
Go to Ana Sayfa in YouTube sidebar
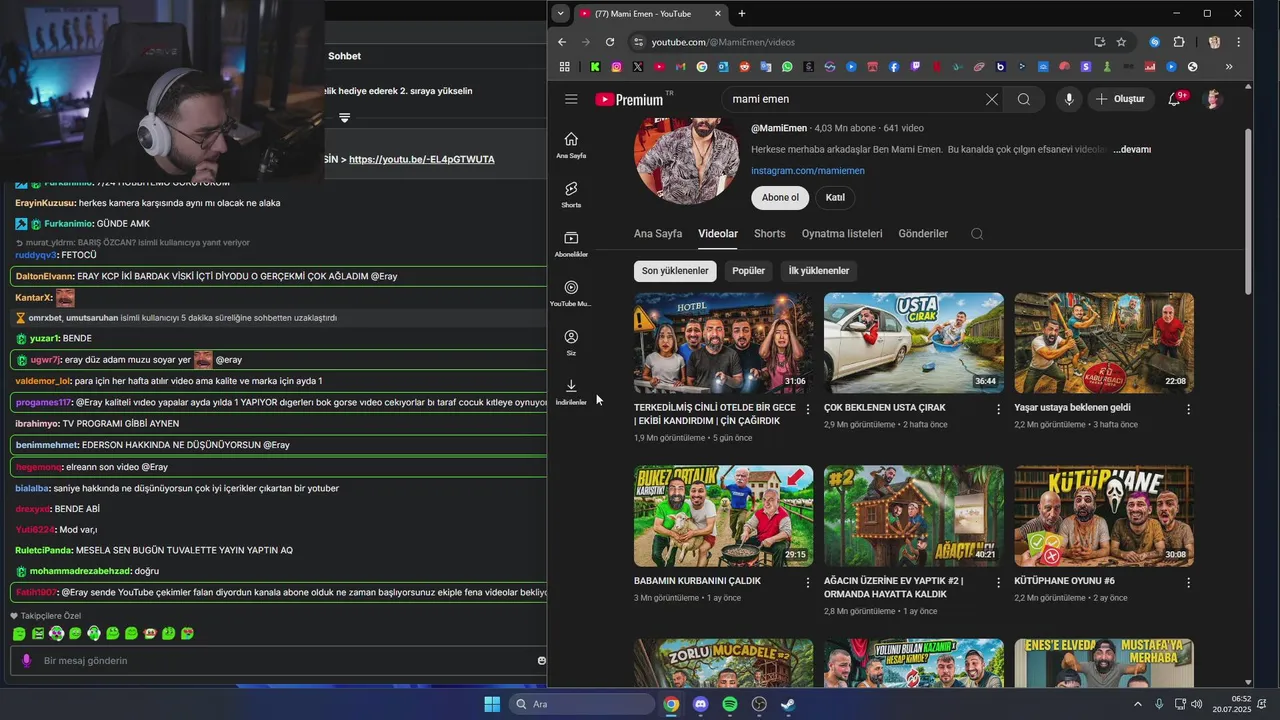tap(571, 145)
